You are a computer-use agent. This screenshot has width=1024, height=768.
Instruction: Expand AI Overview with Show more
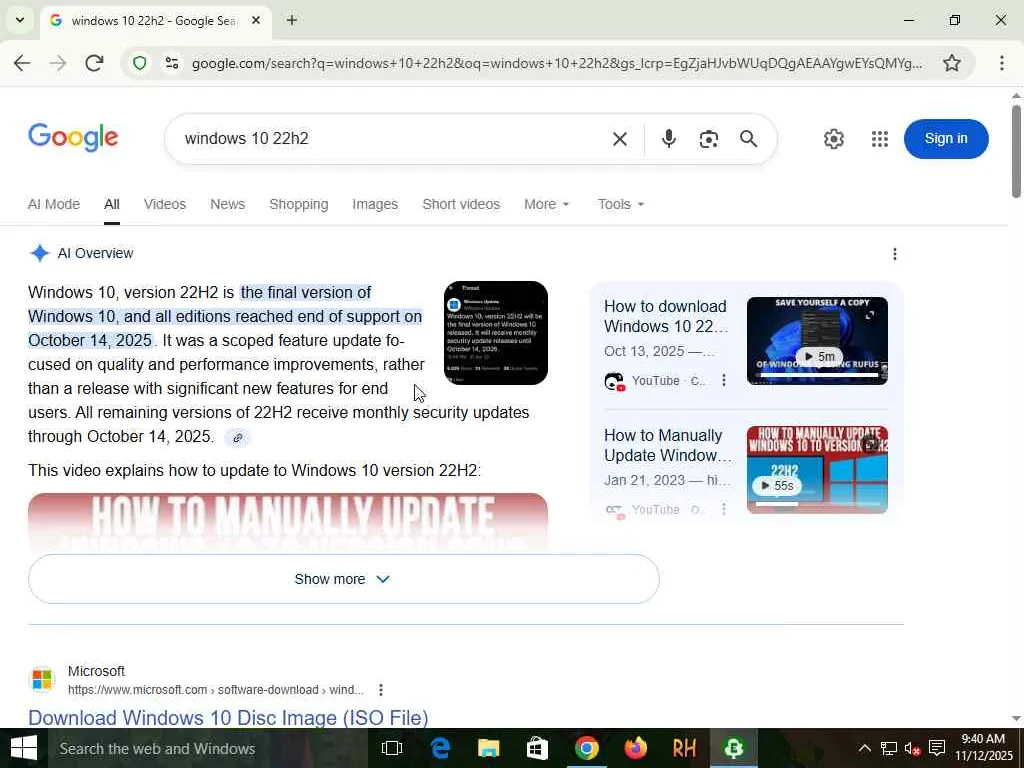[344, 579]
